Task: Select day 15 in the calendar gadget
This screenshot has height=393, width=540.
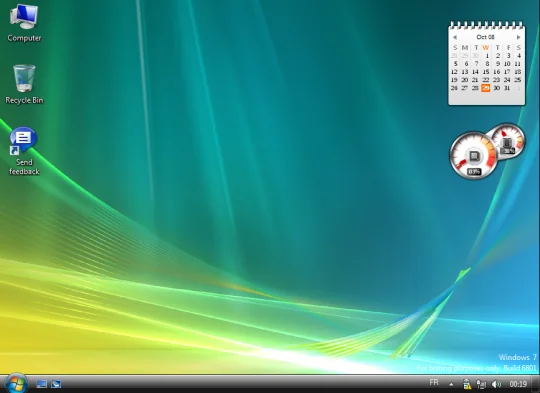Action: pyautogui.click(x=486, y=72)
